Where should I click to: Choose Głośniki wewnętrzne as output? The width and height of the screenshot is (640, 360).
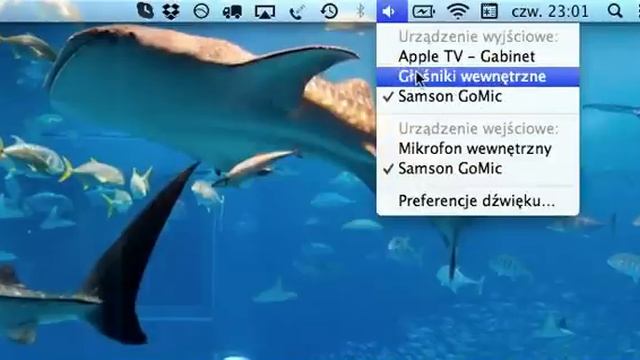(x=478, y=76)
